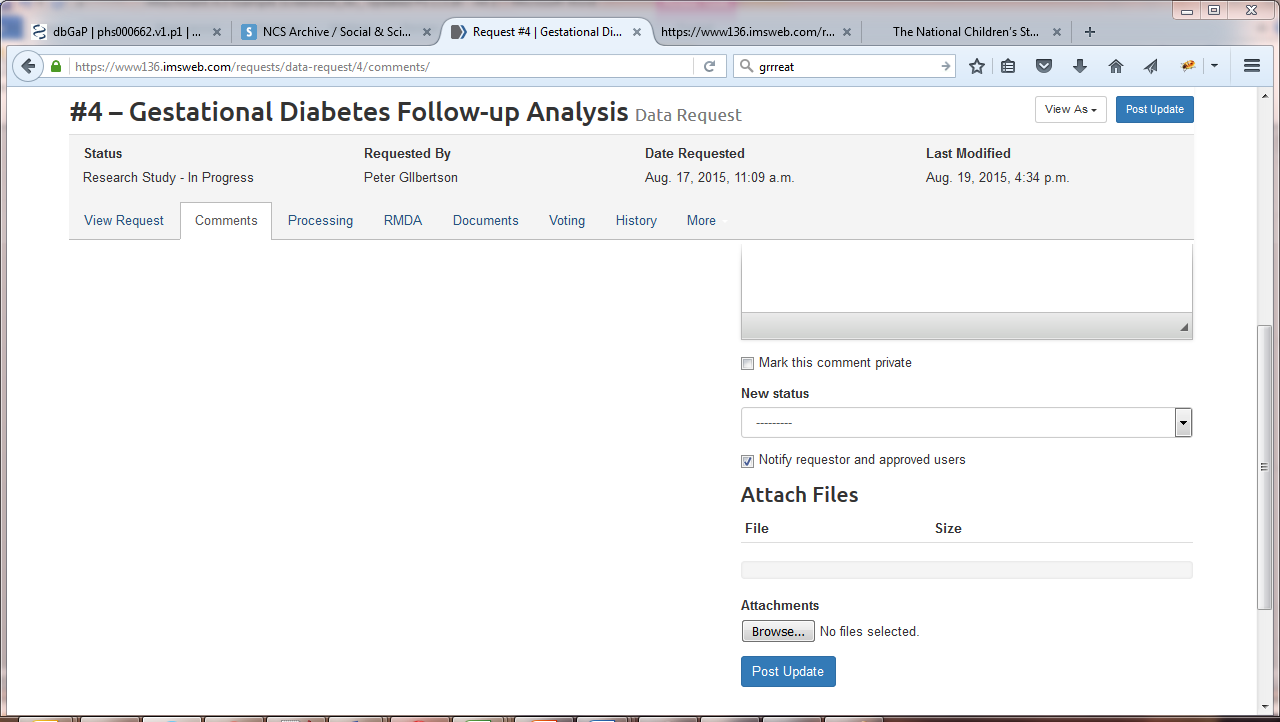The width and height of the screenshot is (1280, 722).
Task: Go to the browser home page icon
Action: 1116,66
